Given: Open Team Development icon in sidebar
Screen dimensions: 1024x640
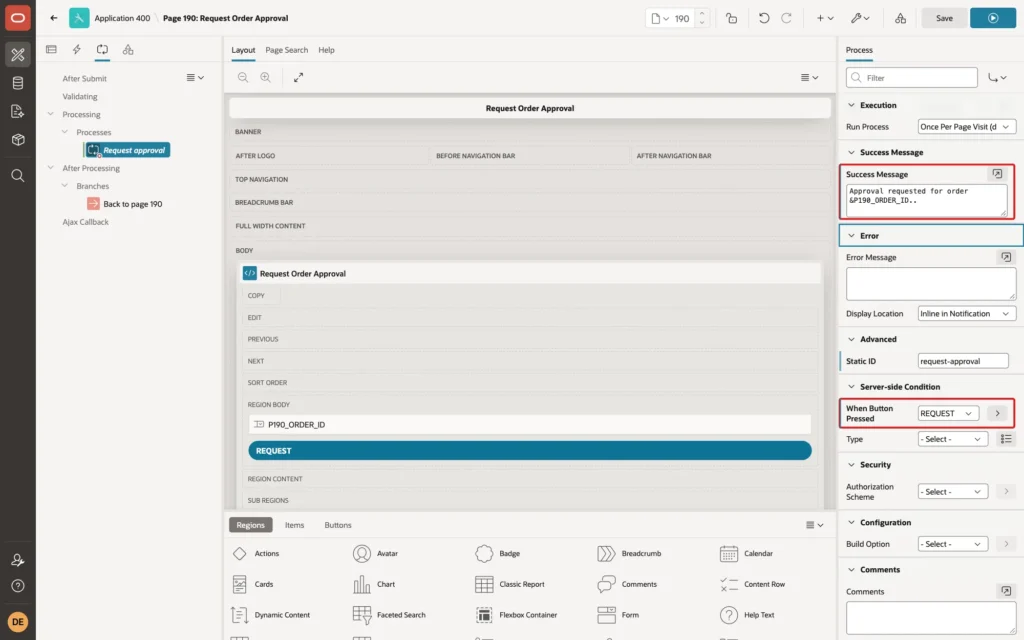Looking at the screenshot, I should click(x=18, y=112).
